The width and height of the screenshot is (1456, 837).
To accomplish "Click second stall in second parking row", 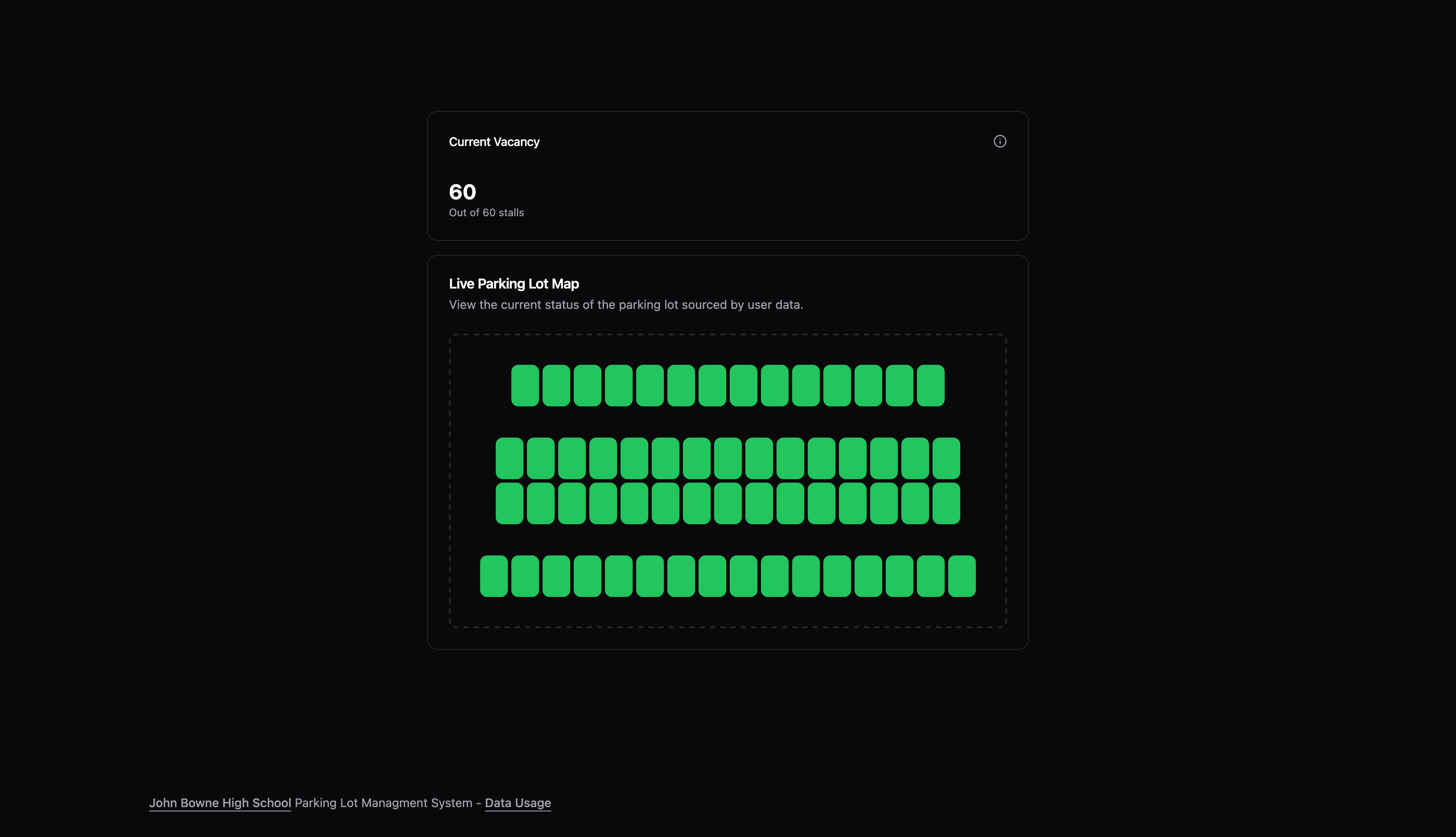I will (x=540, y=458).
